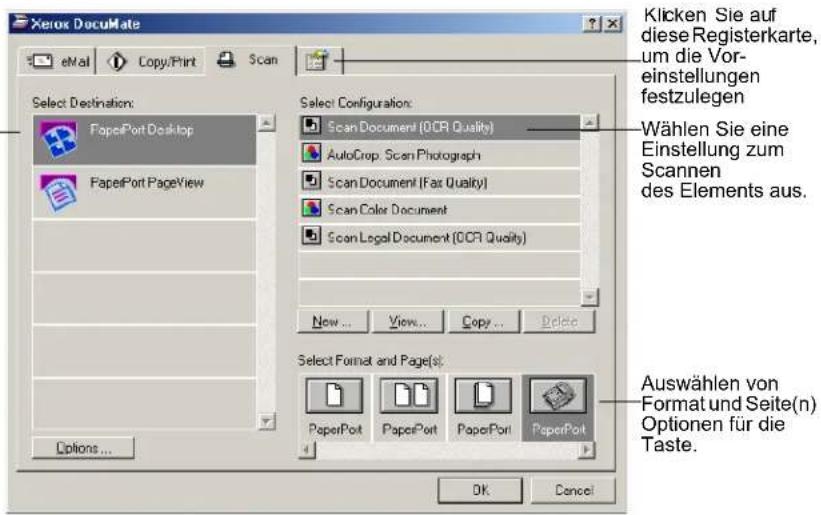Click color icon beside Scan Color Document
Screen dimensions: 821x515
click(312, 208)
